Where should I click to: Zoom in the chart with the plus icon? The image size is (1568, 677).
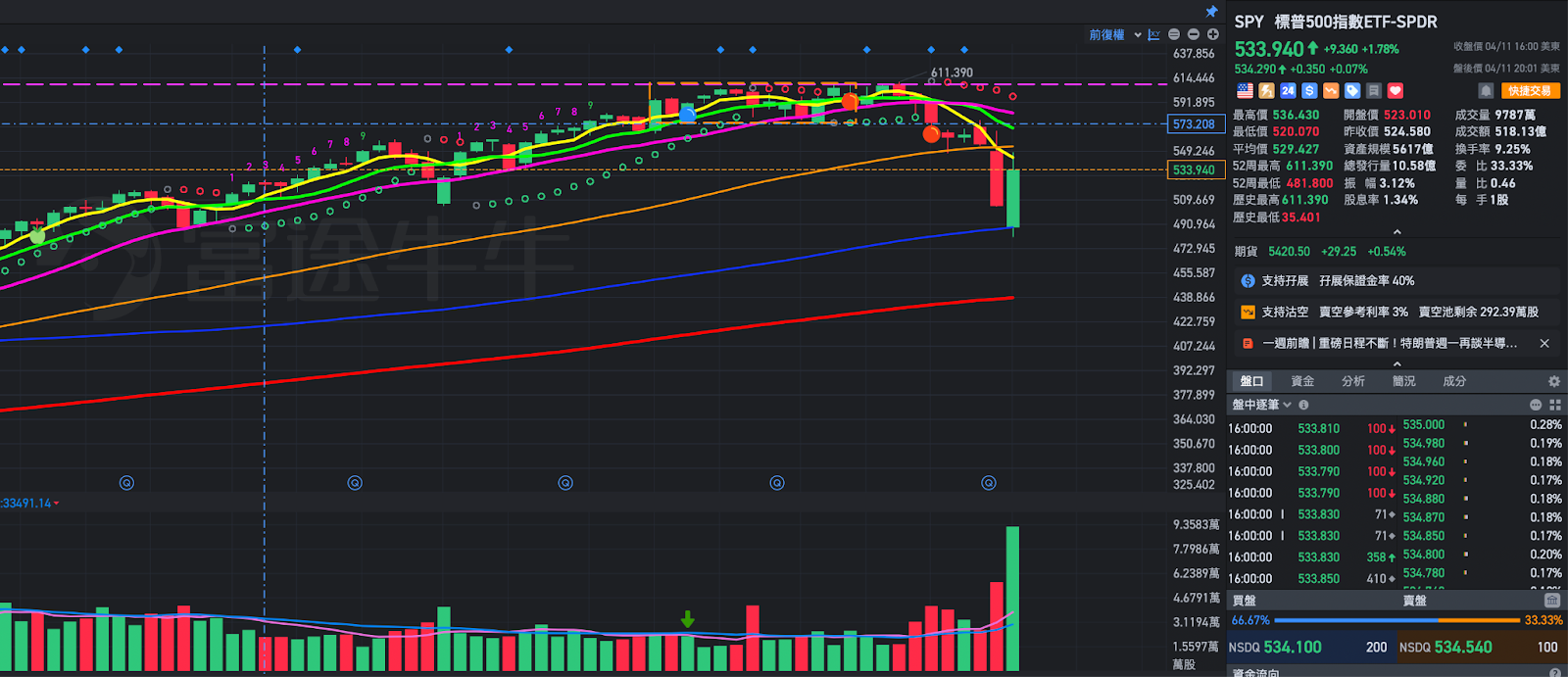(1212, 34)
